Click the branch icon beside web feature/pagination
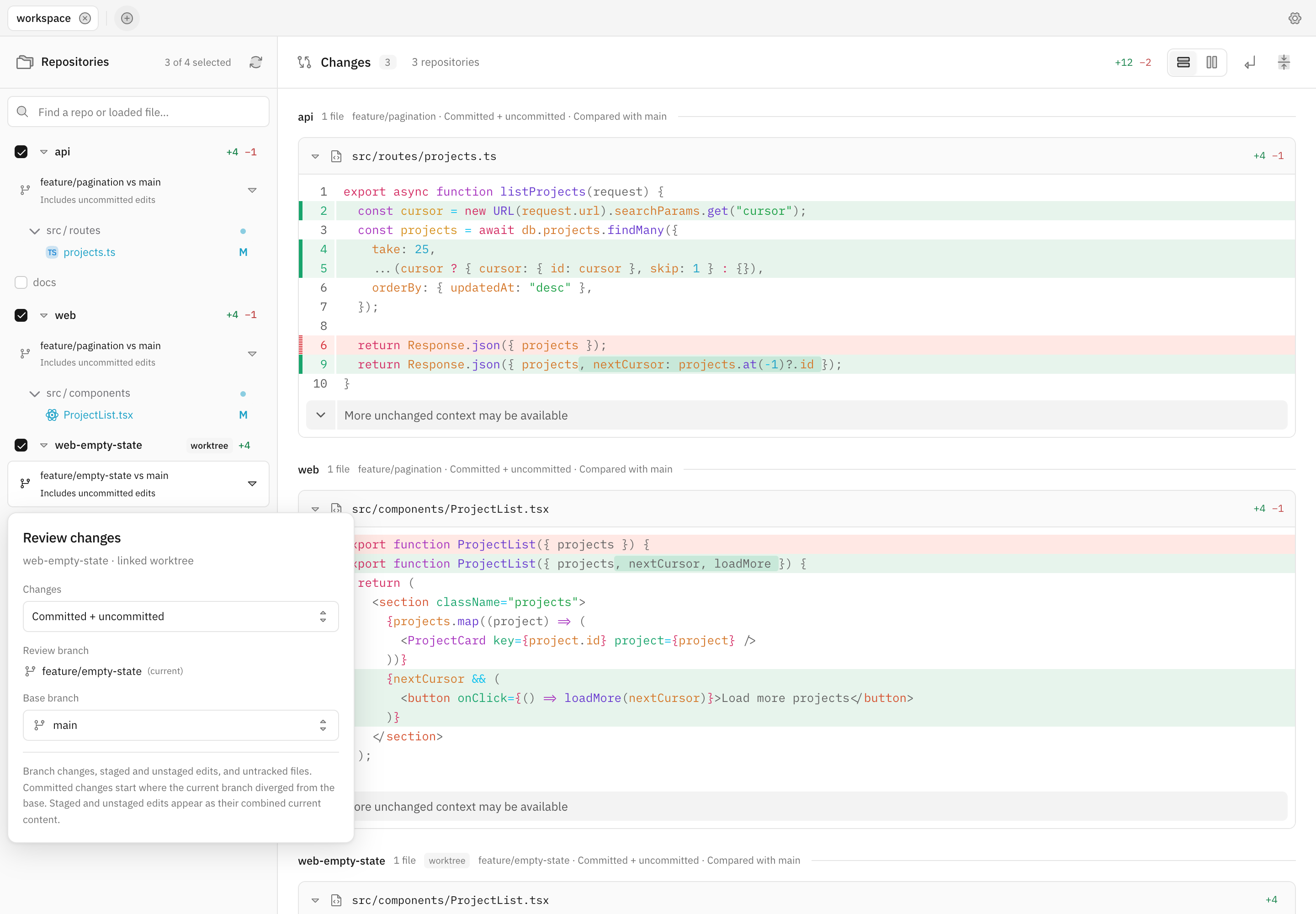 (25, 353)
